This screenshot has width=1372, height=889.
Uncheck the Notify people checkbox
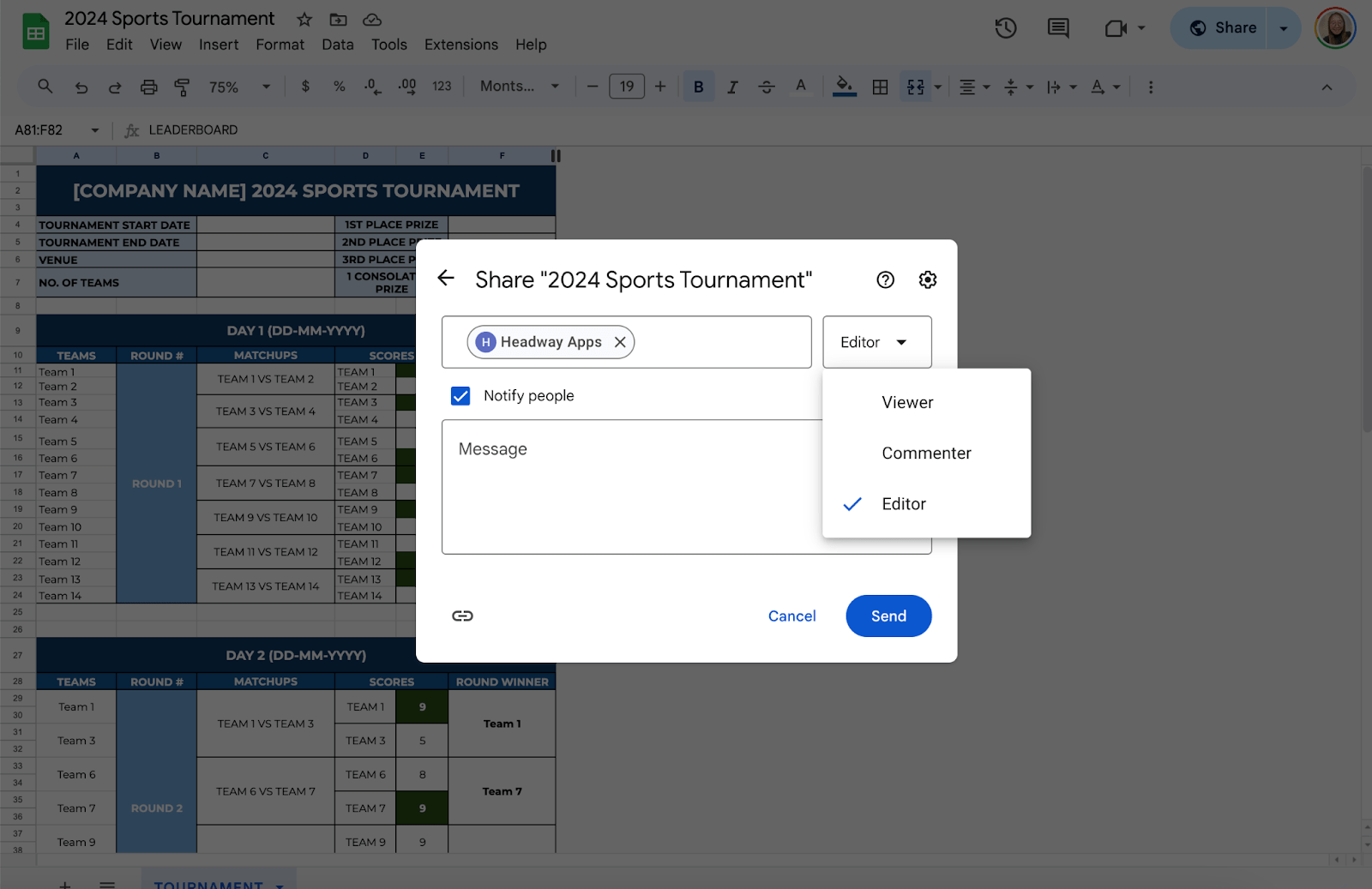(x=460, y=395)
